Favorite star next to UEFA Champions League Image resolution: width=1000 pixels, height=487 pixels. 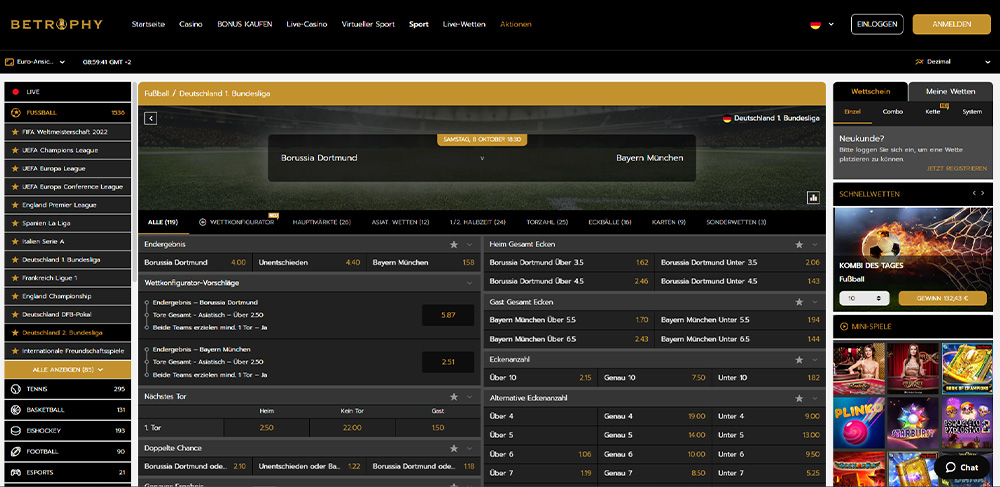15,150
